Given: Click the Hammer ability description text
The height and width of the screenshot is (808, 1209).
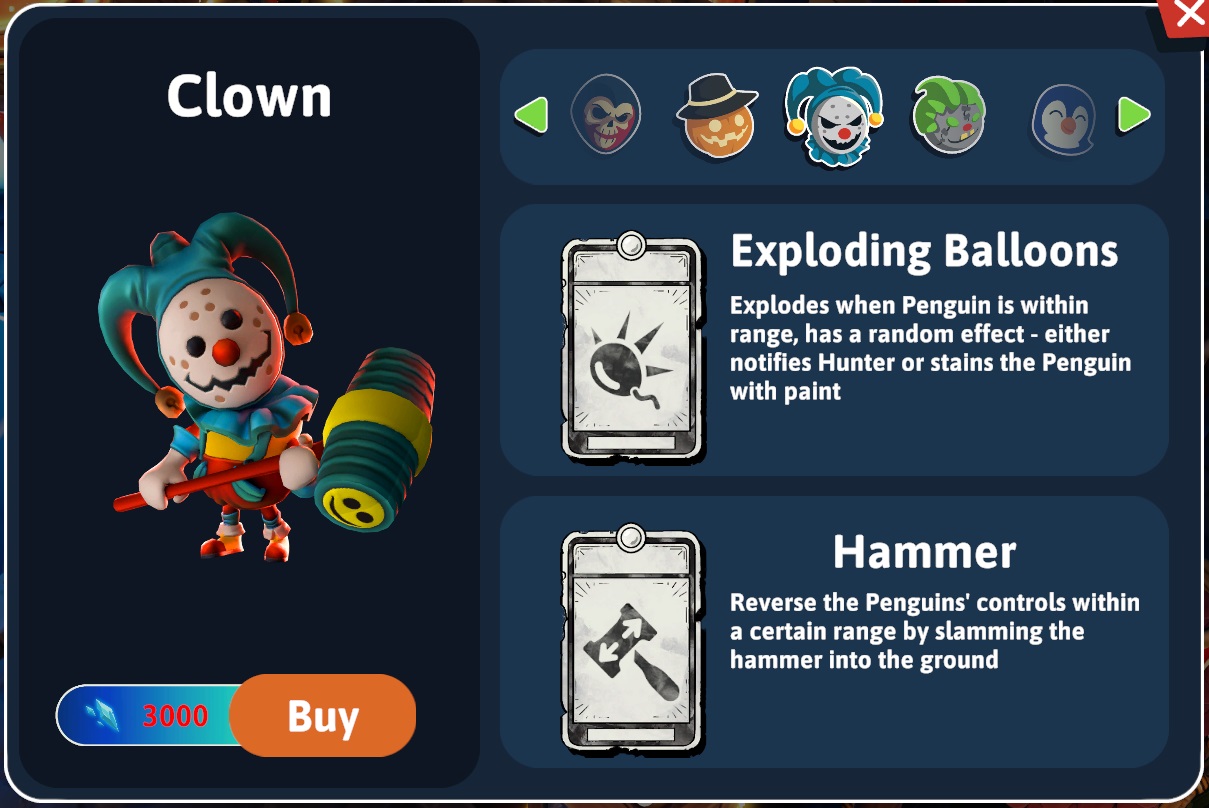Looking at the screenshot, I should pyautogui.click(x=934, y=631).
